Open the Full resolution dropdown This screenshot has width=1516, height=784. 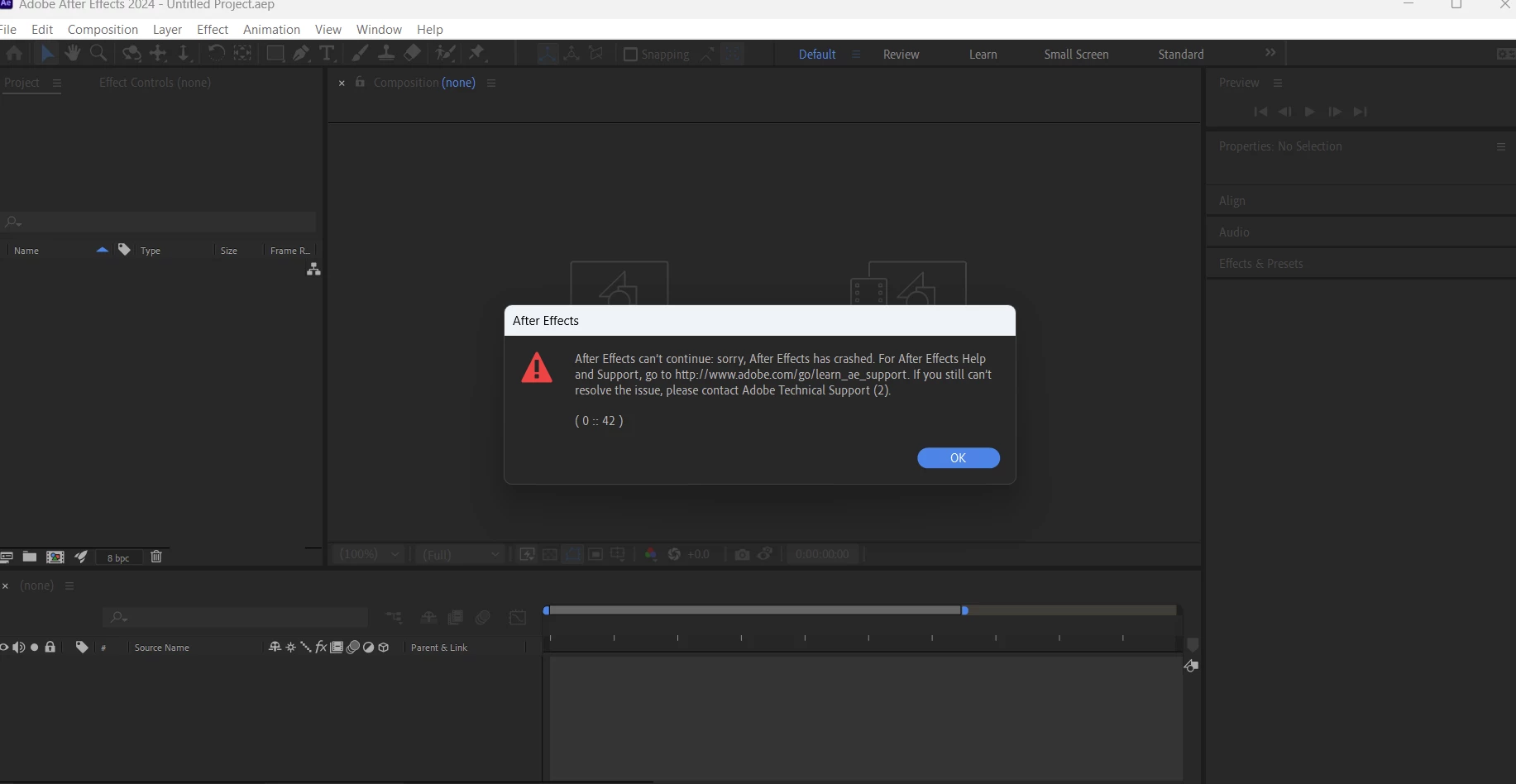tap(461, 554)
